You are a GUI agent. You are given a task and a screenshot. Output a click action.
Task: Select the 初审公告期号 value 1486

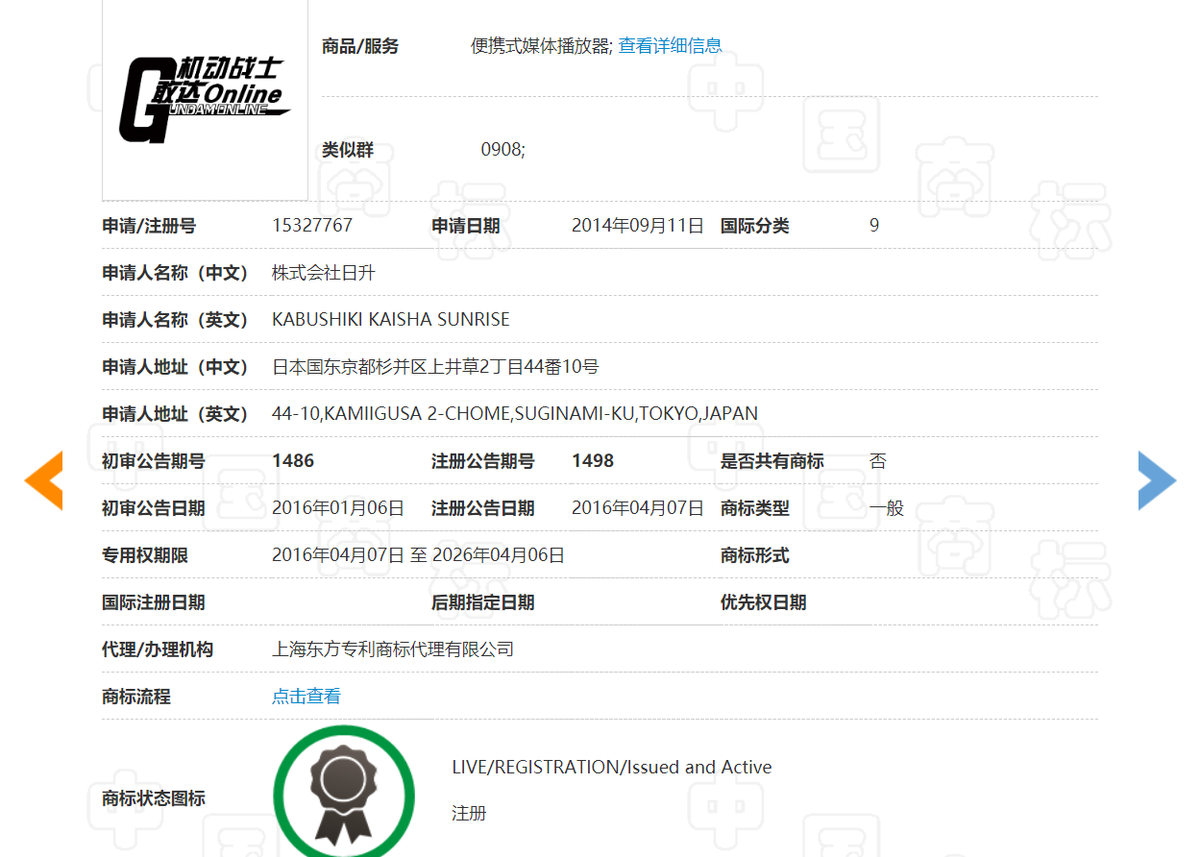click(x=290, y=461)
